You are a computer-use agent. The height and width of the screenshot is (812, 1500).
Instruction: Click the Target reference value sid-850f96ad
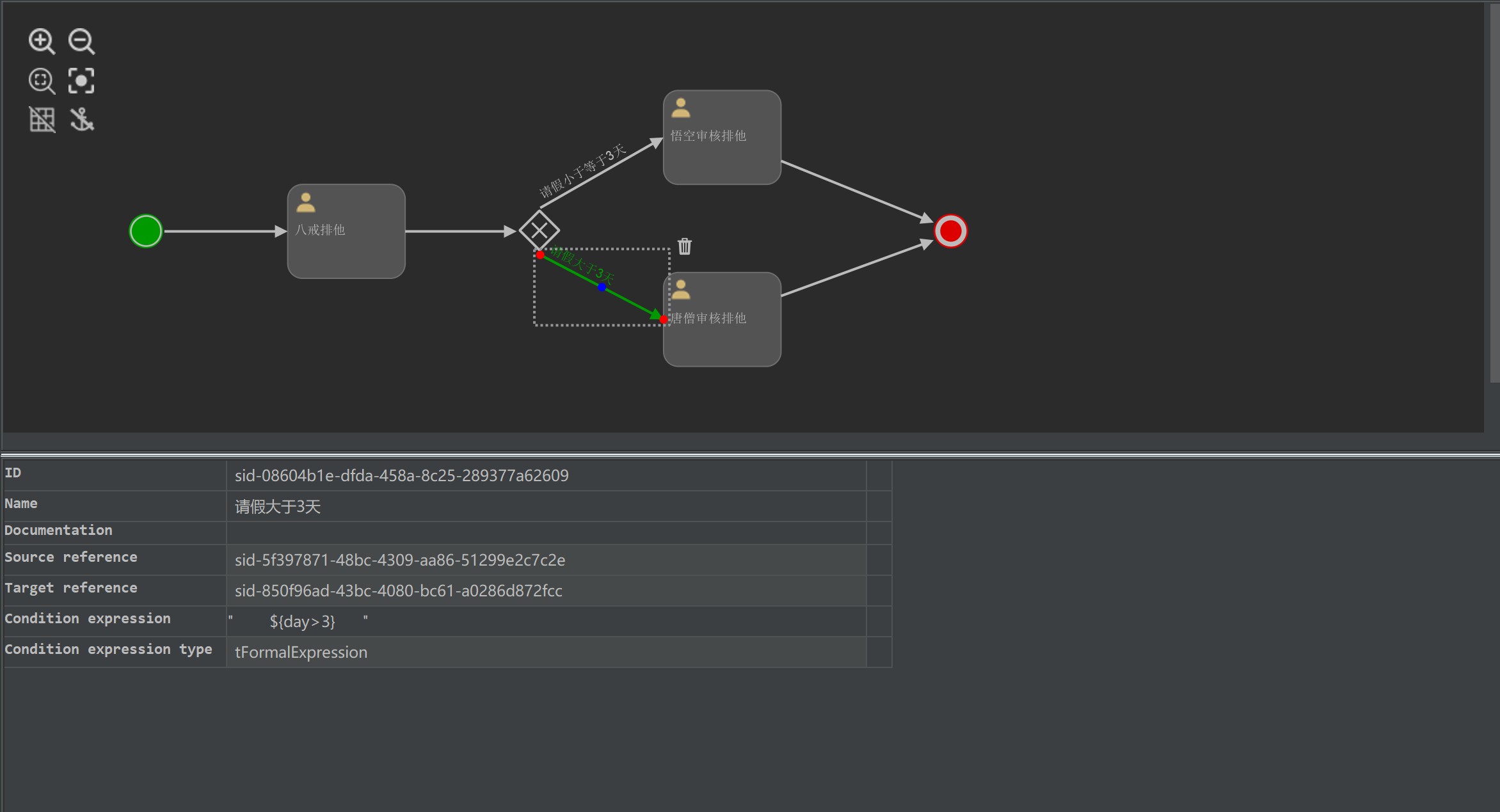546,591
